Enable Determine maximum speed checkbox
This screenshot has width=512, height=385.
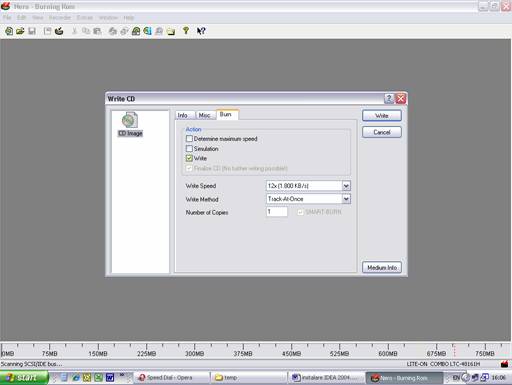pos(189,139)
